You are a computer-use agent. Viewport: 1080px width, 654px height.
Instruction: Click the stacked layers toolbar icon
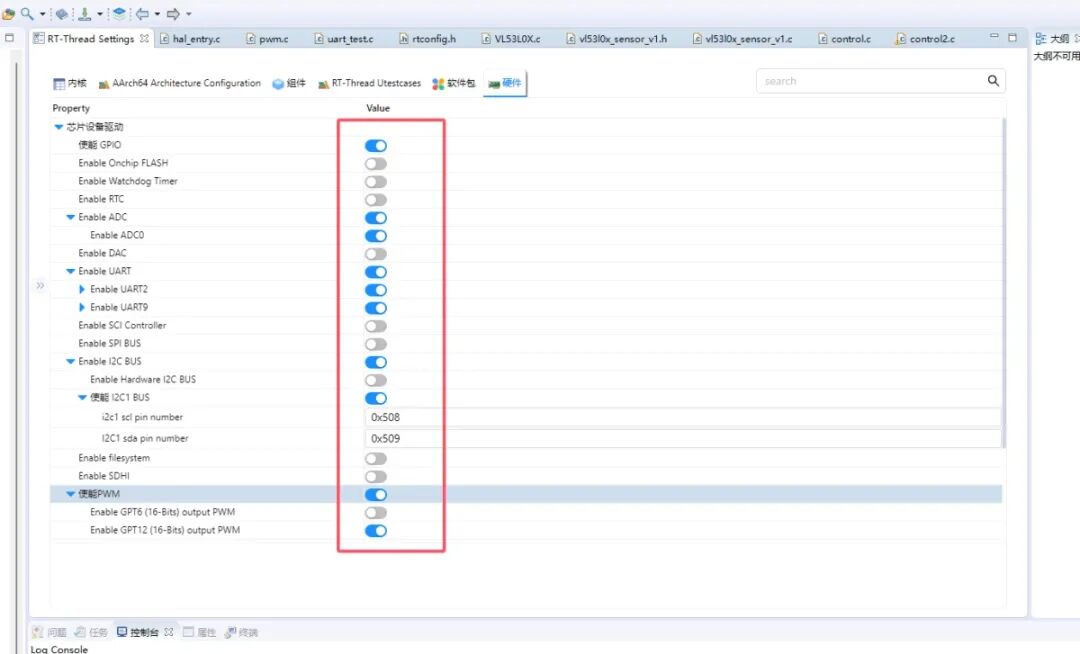tap(119, 14)
